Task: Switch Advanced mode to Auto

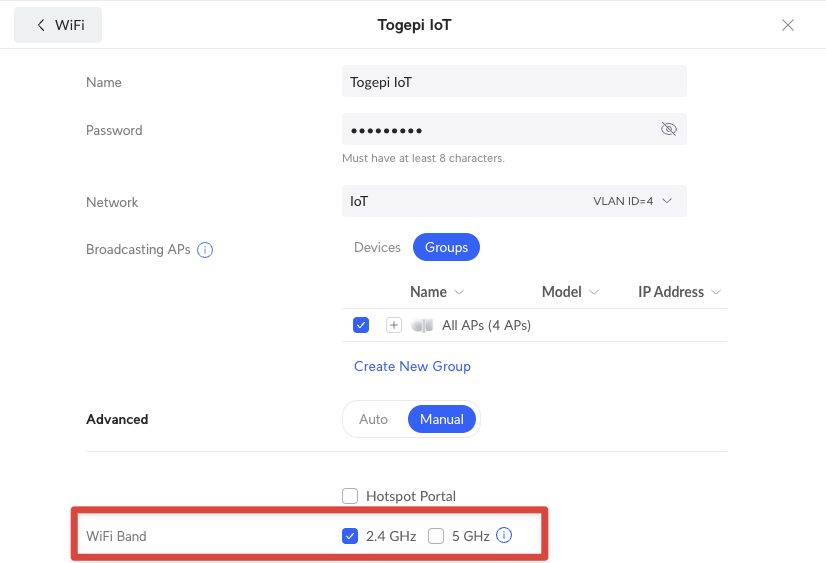Action: 373,419
